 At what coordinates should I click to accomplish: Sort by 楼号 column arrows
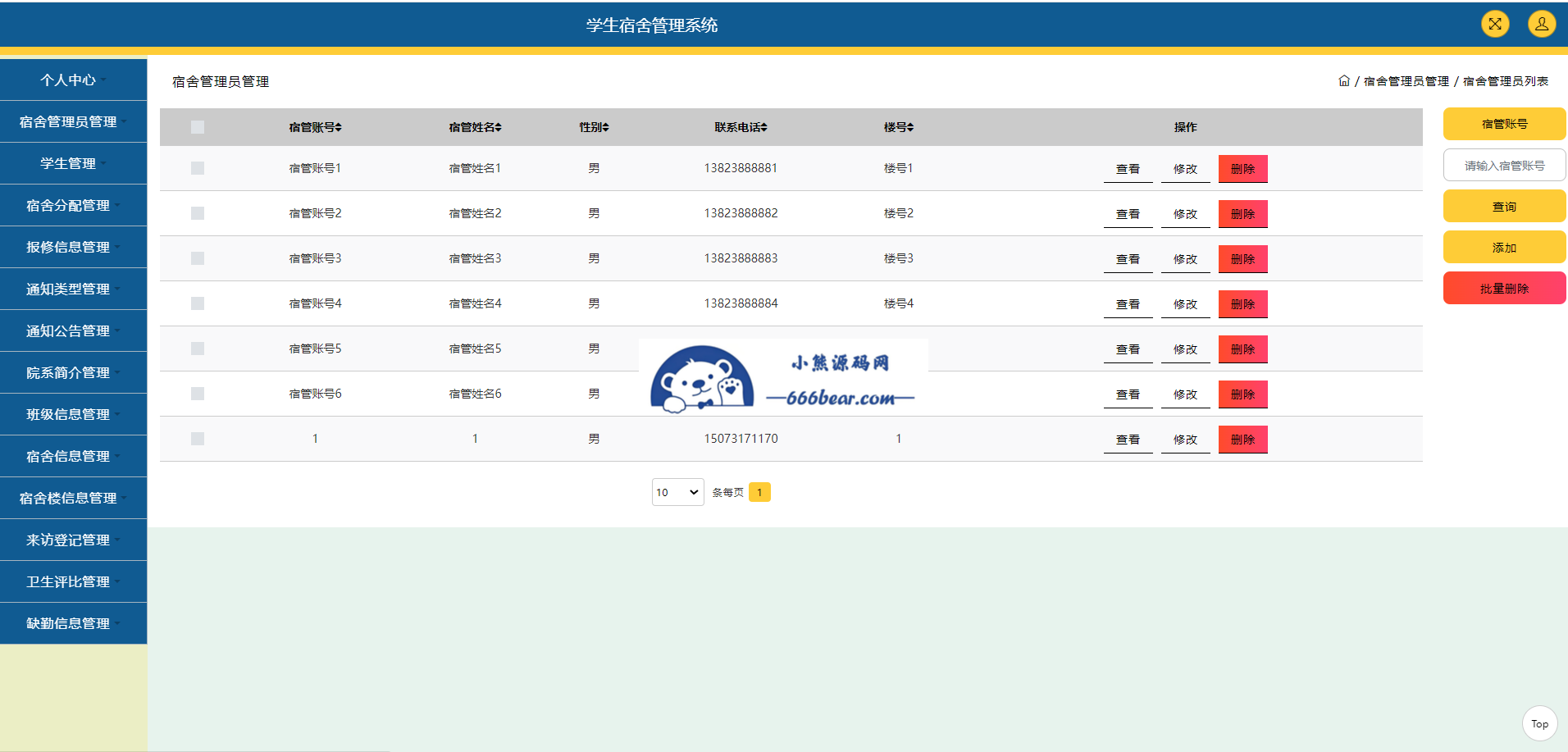click(x=910, y=127)
